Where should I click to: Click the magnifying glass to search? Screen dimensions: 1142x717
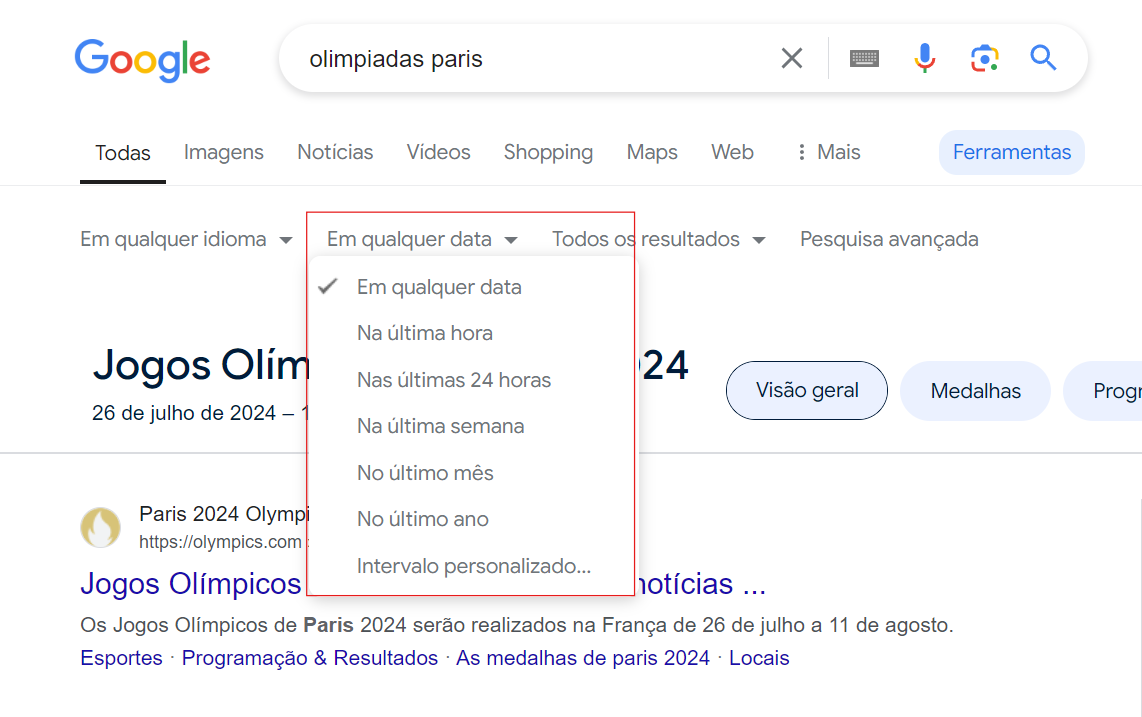[1043, 58]
